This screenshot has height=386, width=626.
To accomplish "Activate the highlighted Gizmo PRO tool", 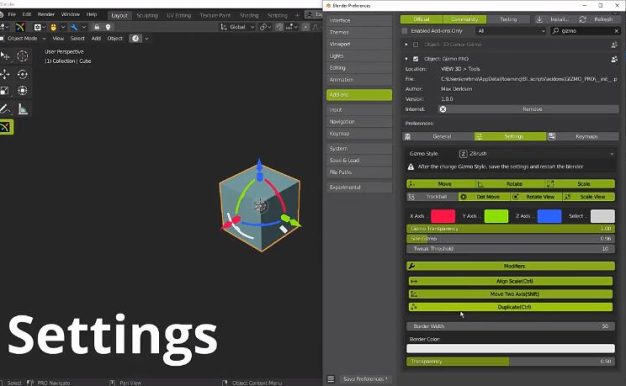I will coord(6,127).
